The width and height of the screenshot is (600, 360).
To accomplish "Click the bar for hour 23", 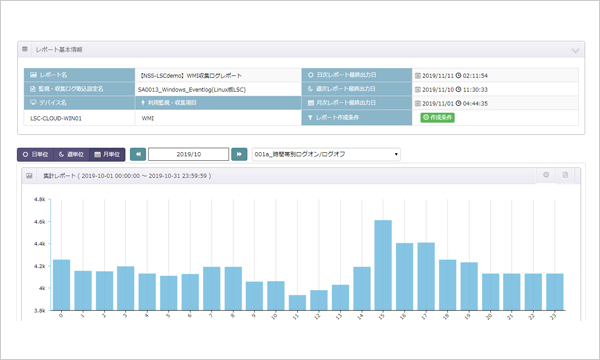I will pyautogui.click(x=554, y=292).
